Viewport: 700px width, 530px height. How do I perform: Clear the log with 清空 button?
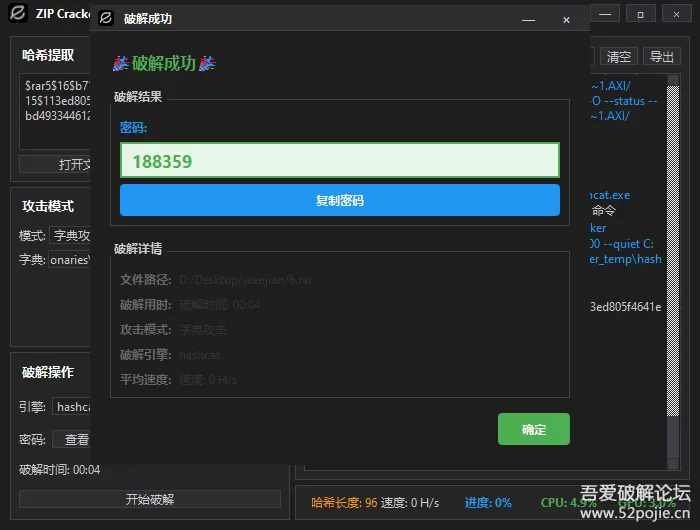(619, 57)
